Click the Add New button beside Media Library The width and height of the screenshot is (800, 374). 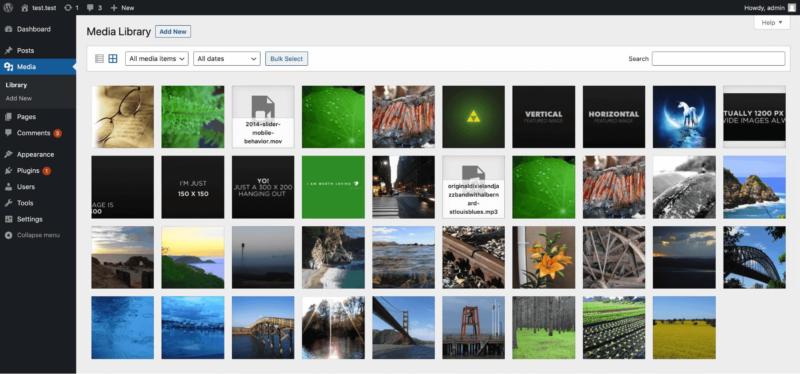click(x=173, y=32)
